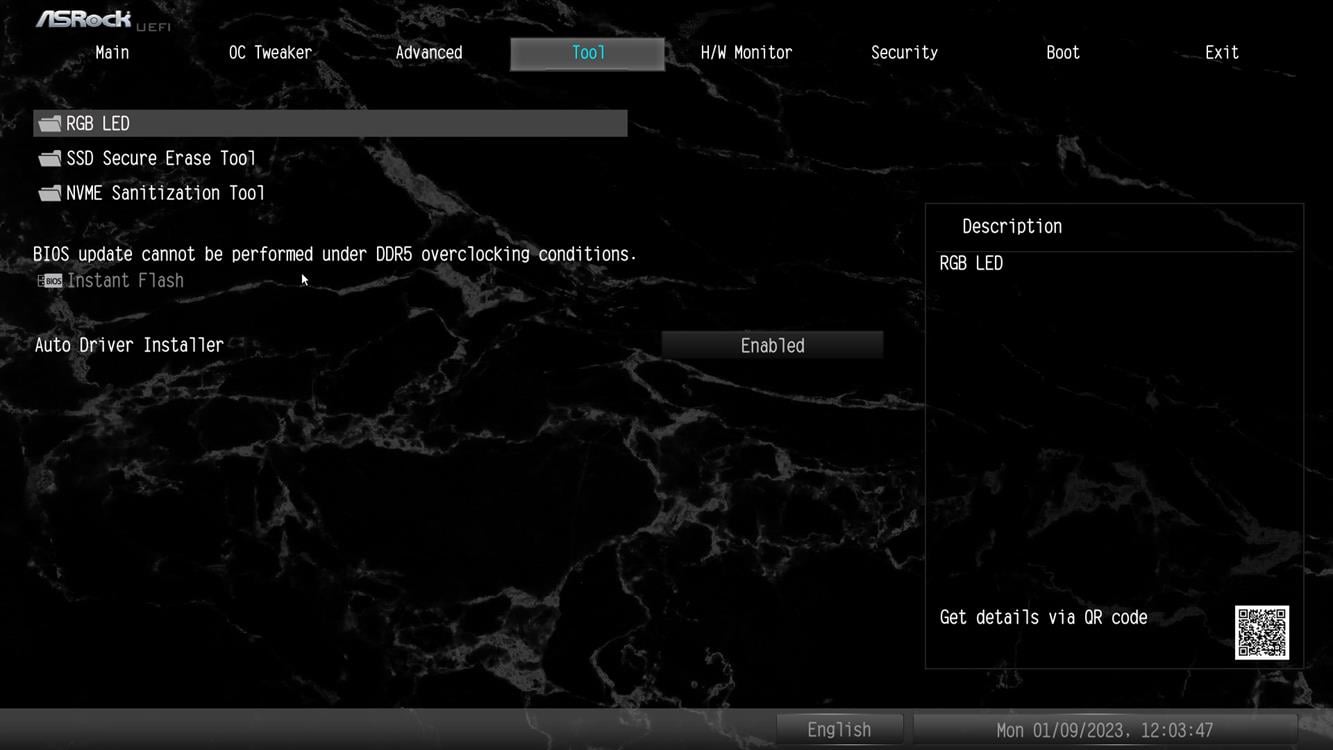1333x750 pixels.
Task: Open the RGB LED submenu entry
Action: point(98,124)
